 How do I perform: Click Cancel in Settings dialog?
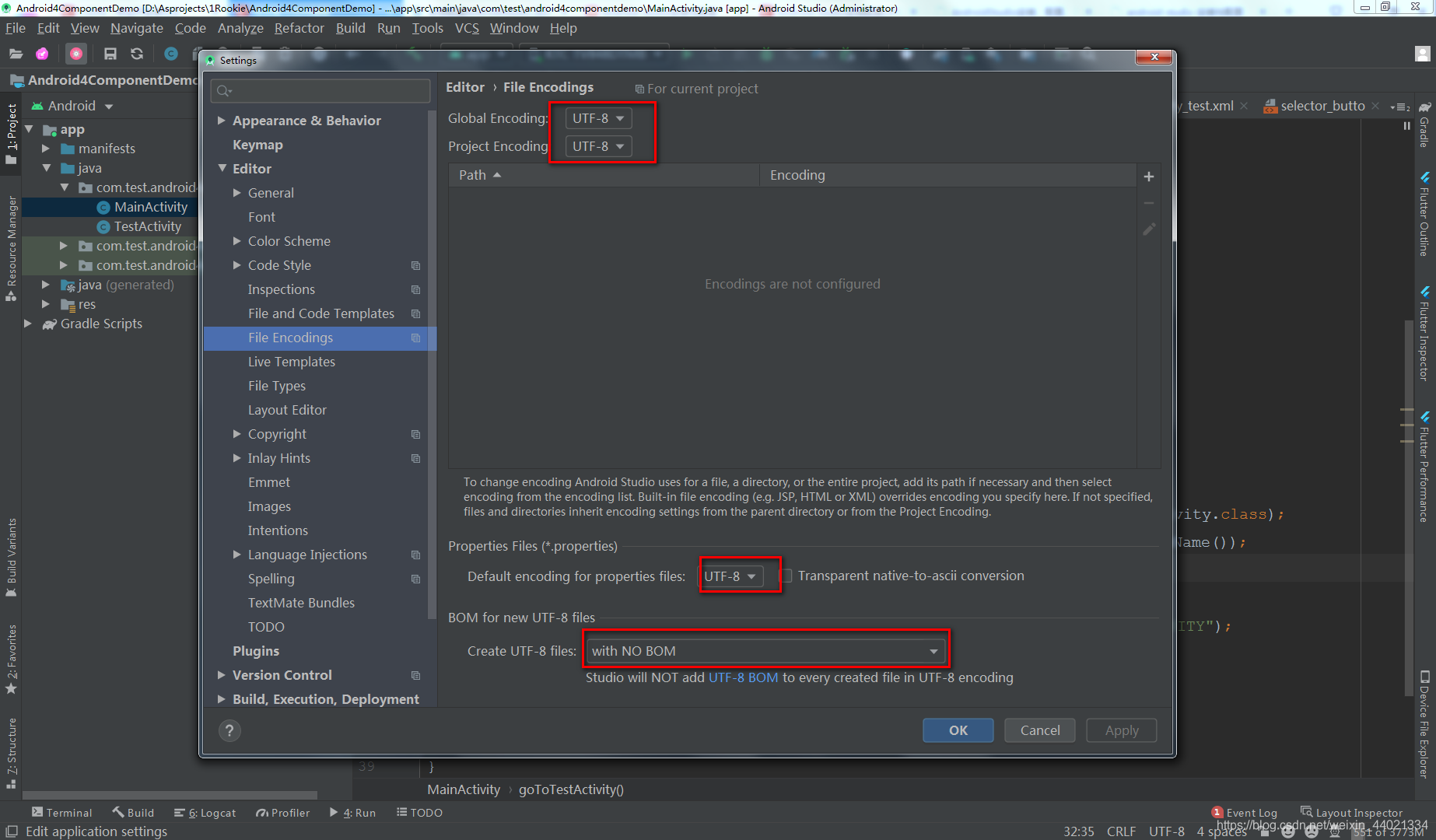point(1040,730)
